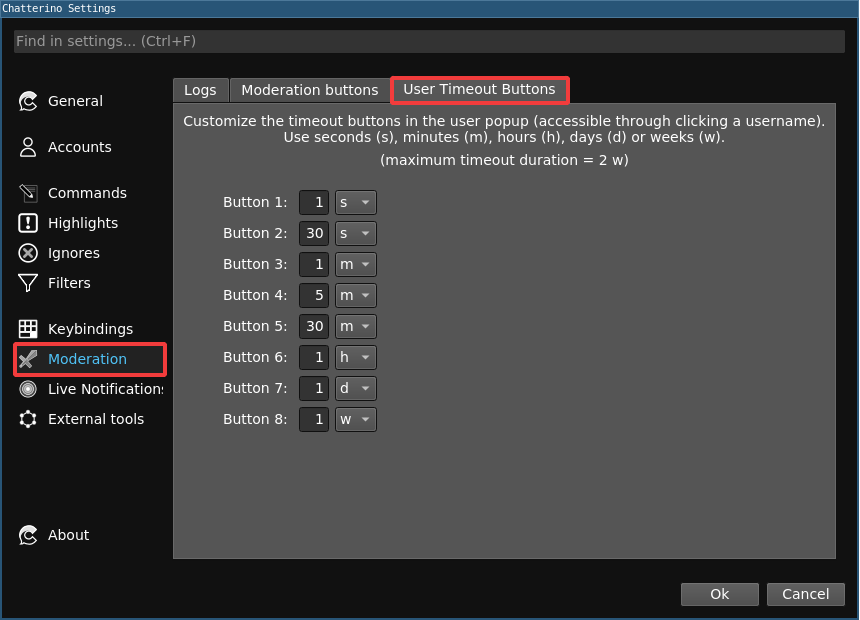Screen dimensions: 860x620
Task: Click the maximum timeout duration note
Action: click(504, 160)
